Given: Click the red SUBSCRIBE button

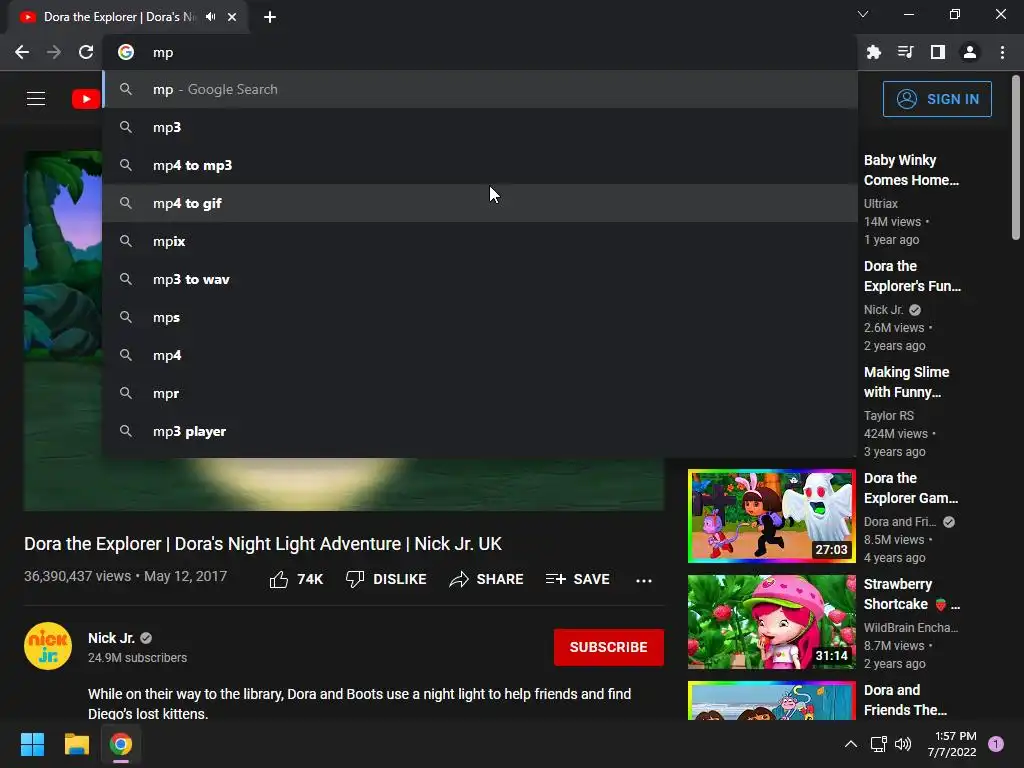Looking at the screenshot, I should (609, 647).
